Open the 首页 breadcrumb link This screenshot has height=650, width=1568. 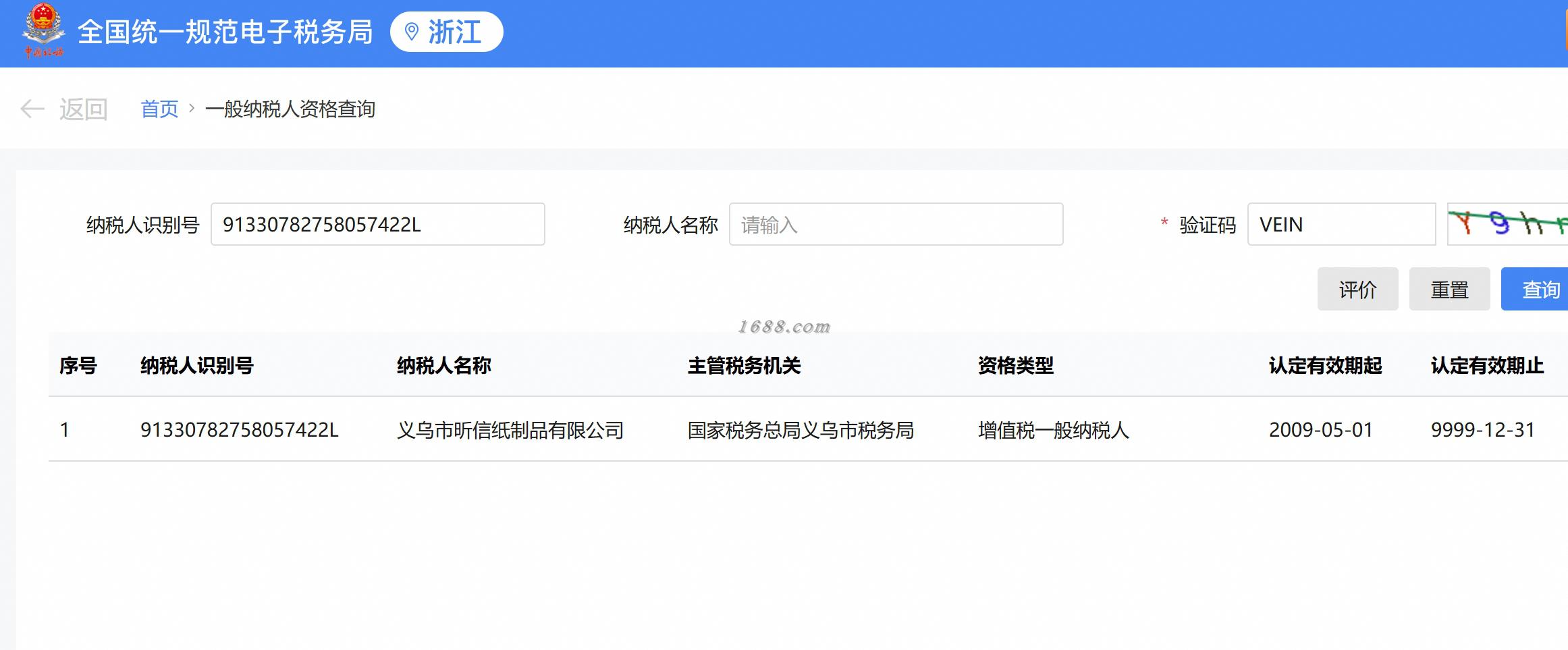[x=159, y=109]
